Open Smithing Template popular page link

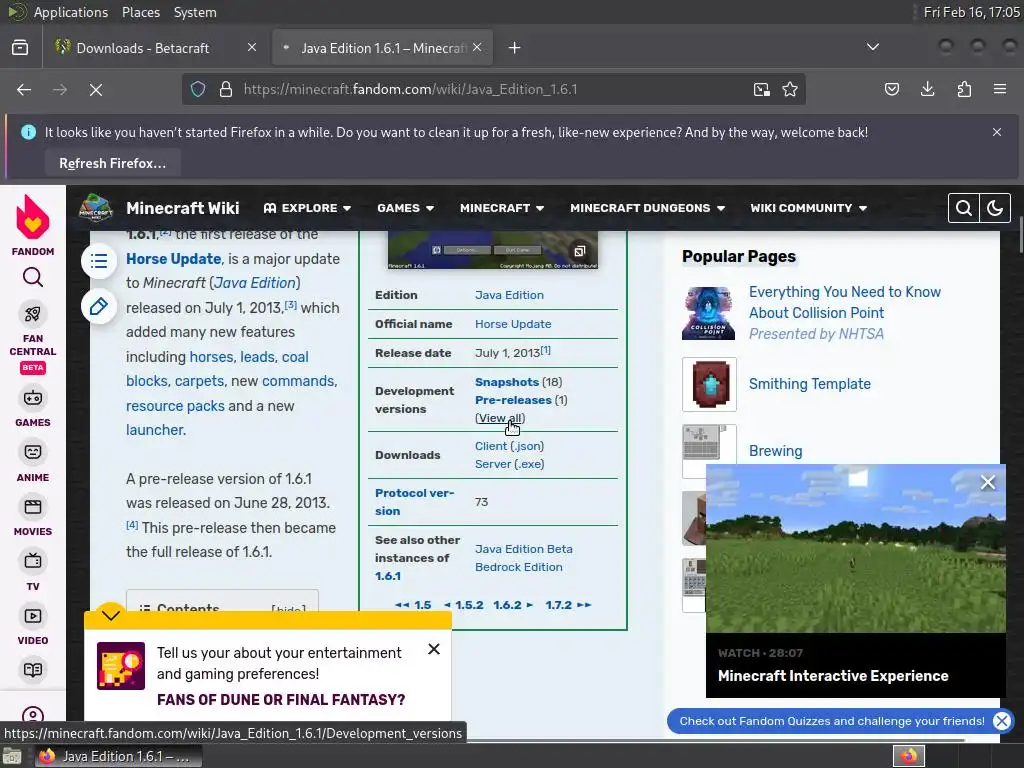point(810,384)
